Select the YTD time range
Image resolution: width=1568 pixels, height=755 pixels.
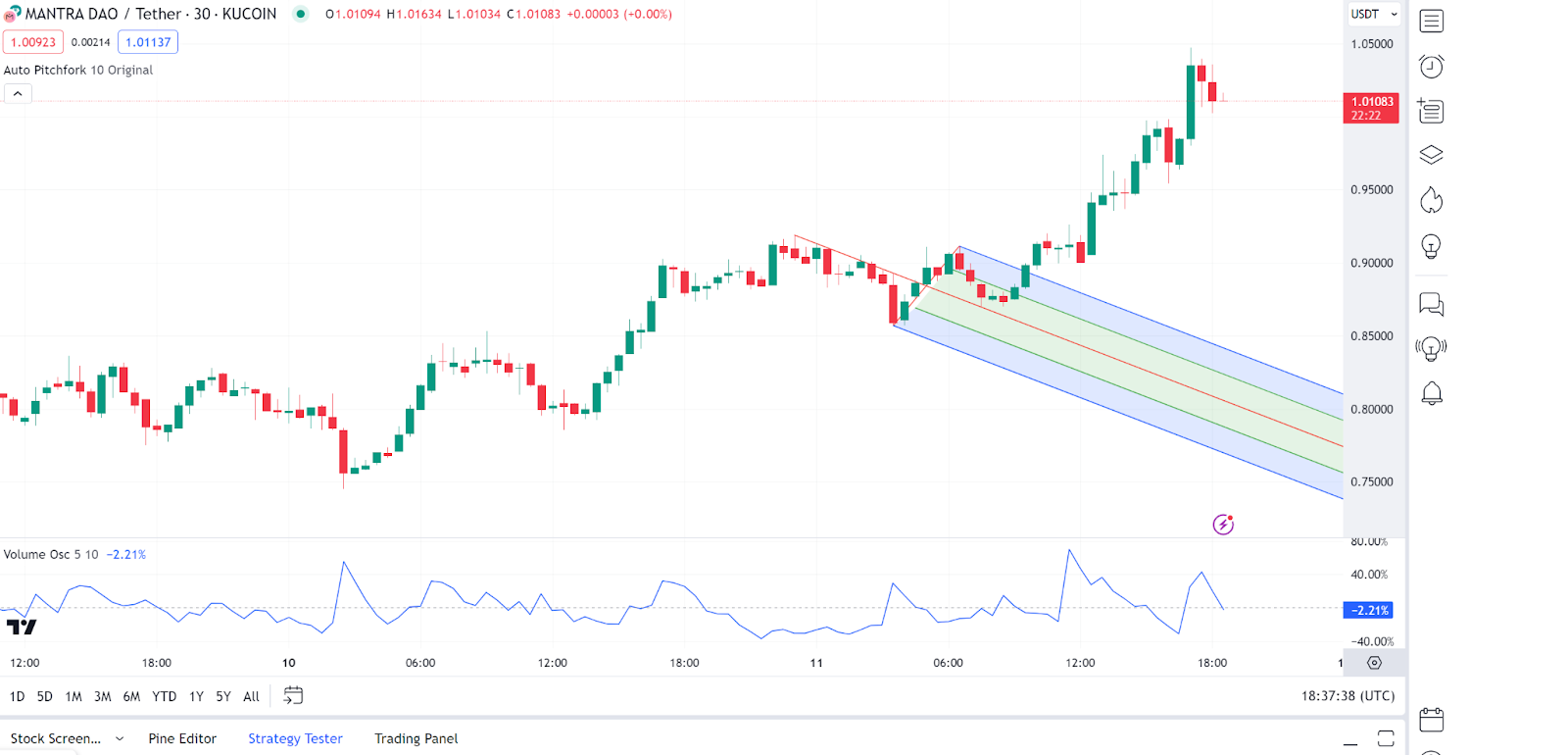tap(165, 696)
